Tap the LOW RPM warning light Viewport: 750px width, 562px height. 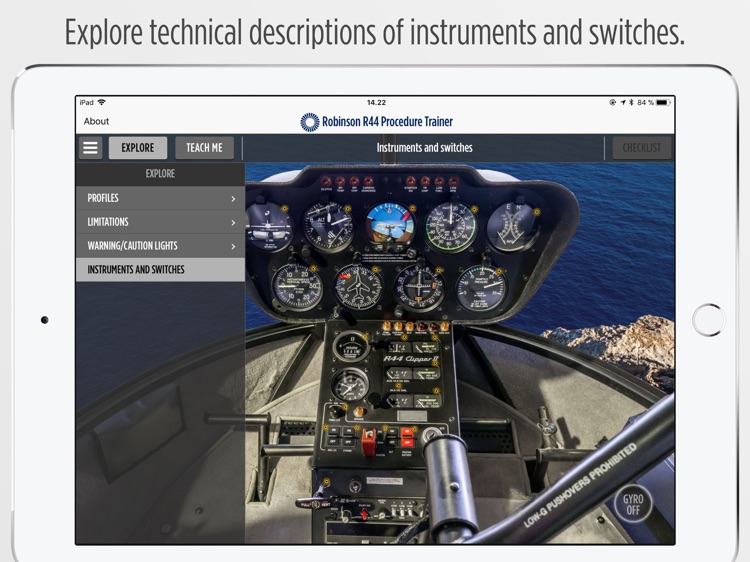click(453, 182)
